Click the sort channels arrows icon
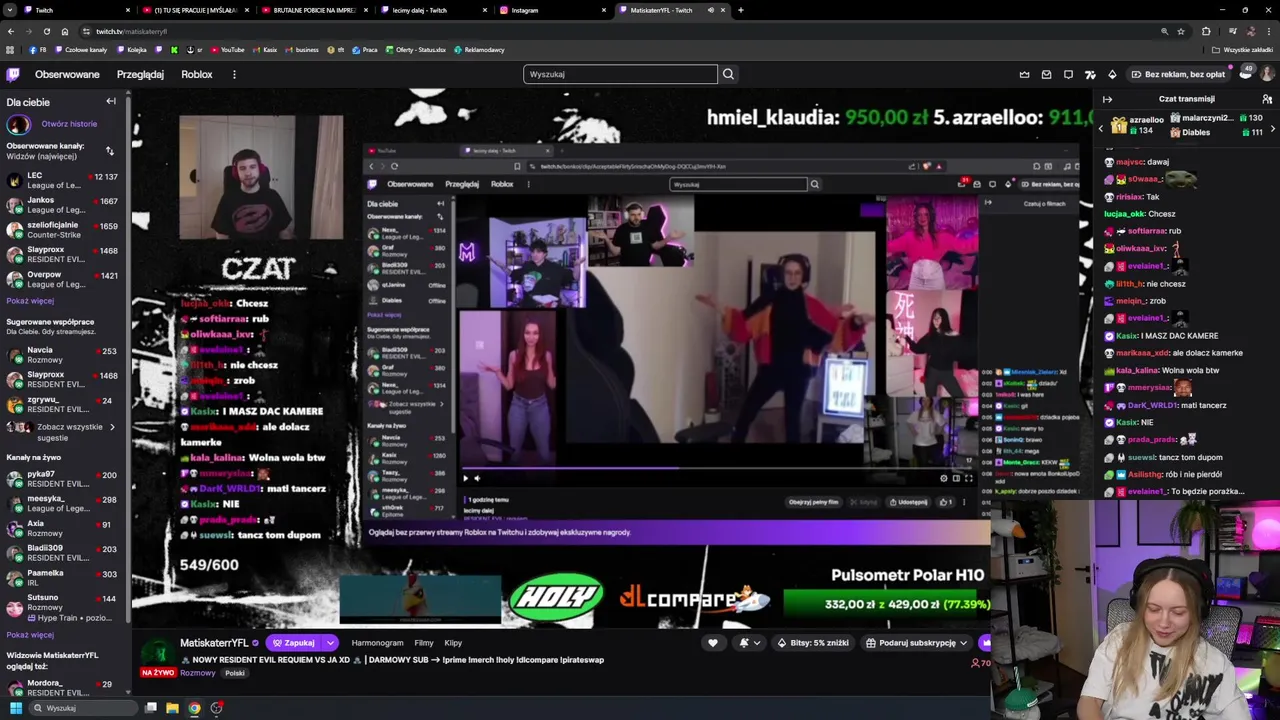This screenshot has width=1280, height=720. (109, 151)
